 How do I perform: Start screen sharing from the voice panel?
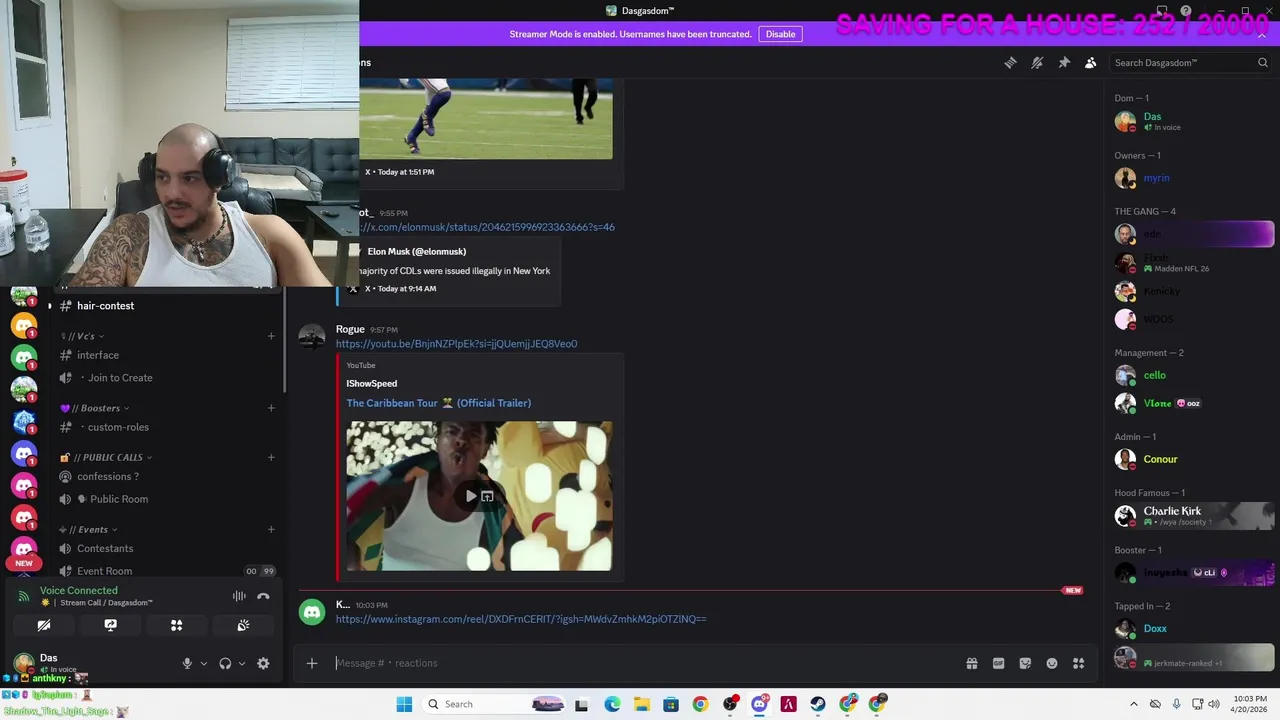coord(110,625)
